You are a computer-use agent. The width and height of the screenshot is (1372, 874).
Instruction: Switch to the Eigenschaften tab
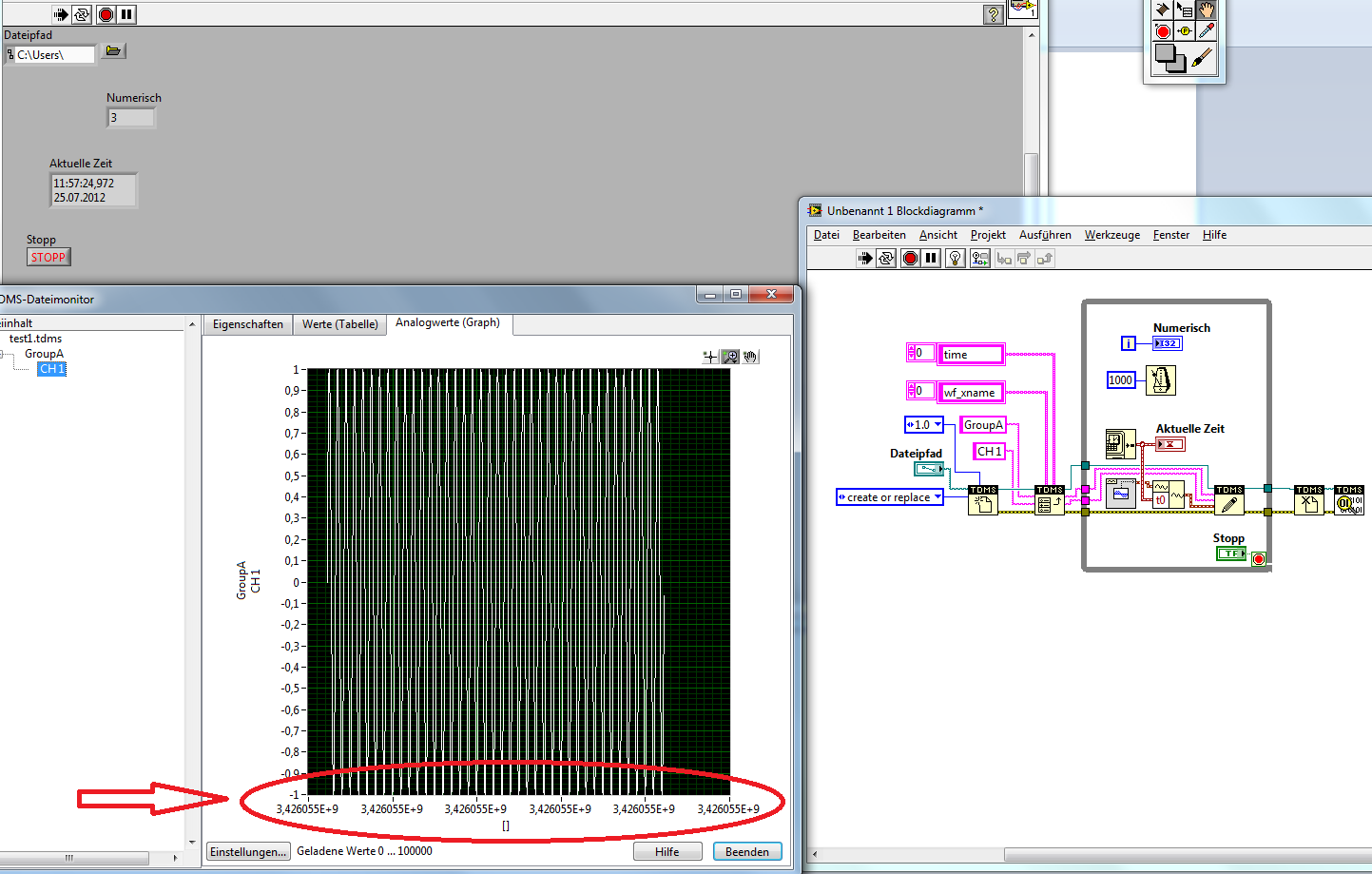(x=248, y=324)
